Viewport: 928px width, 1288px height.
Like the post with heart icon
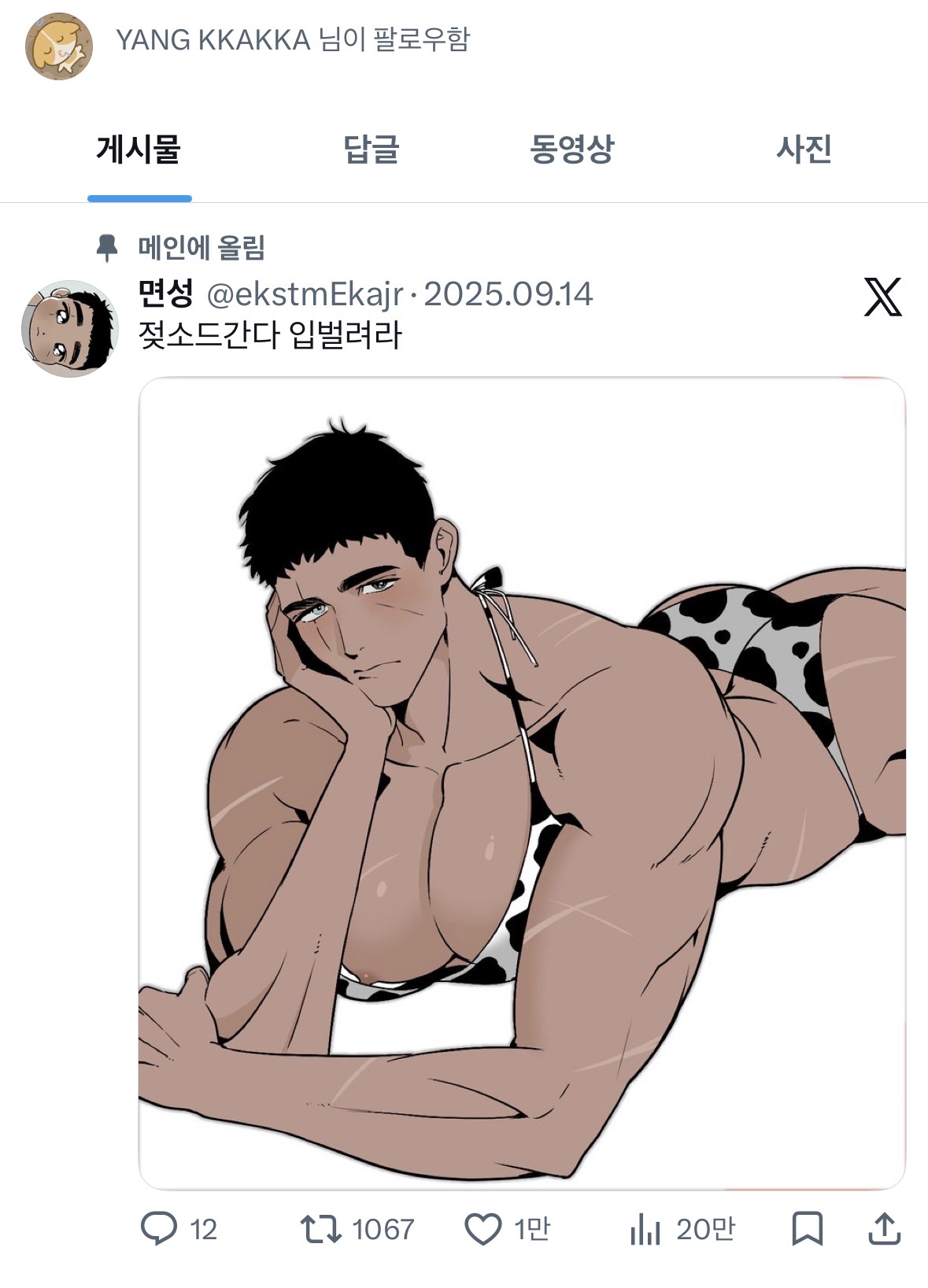coord(482,1229)
